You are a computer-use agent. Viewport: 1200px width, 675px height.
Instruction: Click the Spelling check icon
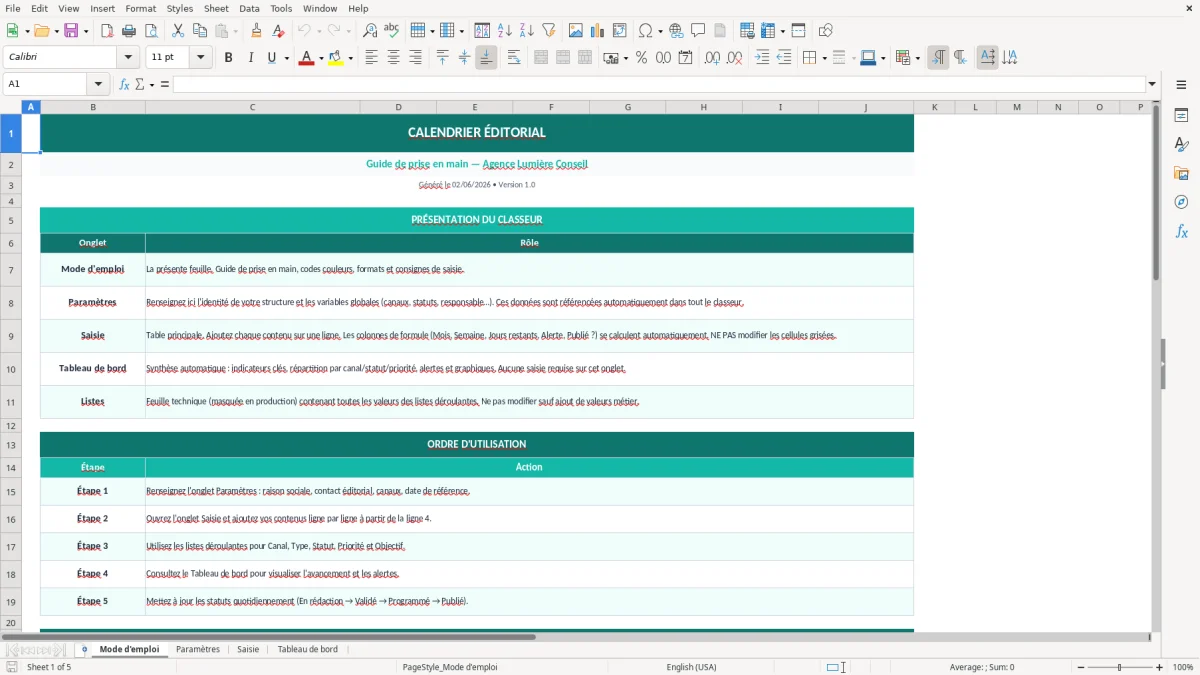click(392, 31)
